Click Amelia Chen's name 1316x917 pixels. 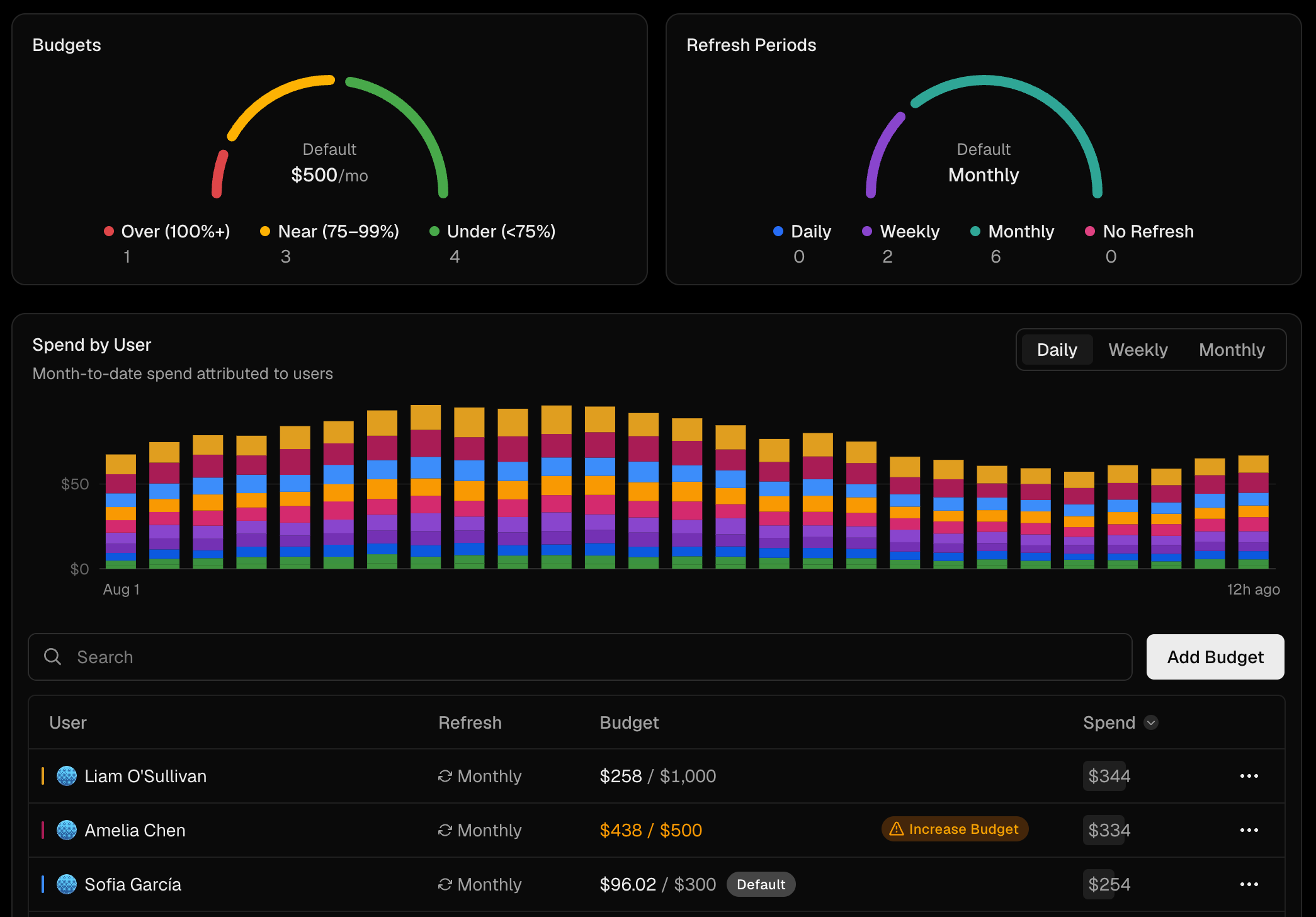pyautogui.click(x=135, y=830)
